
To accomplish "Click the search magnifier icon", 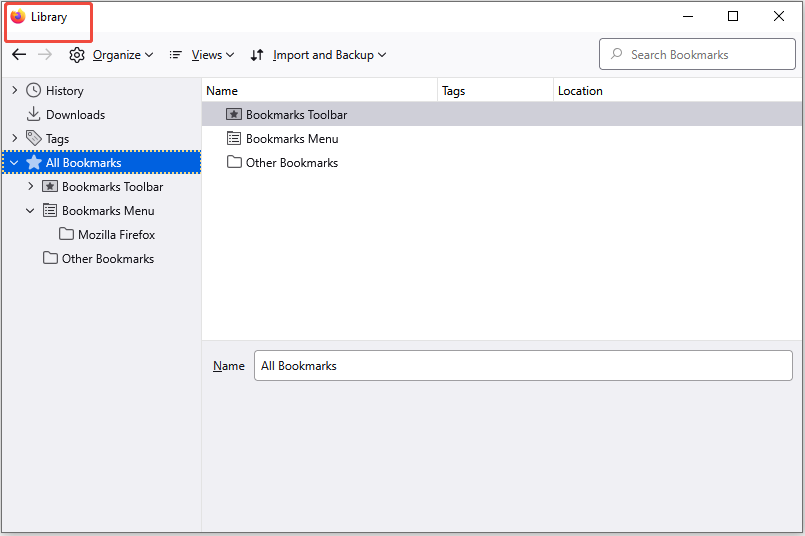I will coord(617,54).
